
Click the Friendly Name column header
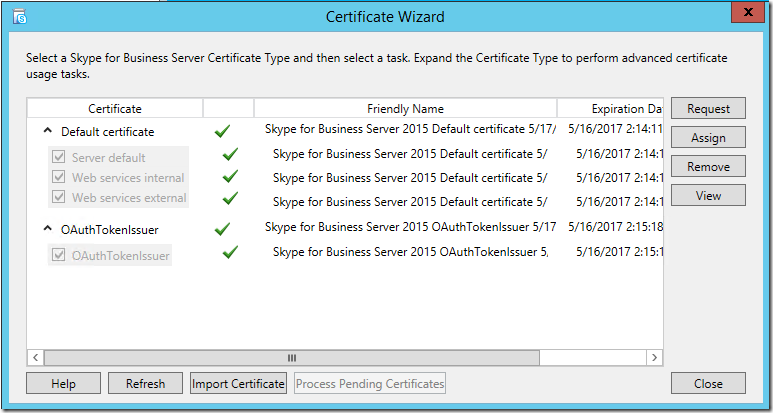coord(405,109)
